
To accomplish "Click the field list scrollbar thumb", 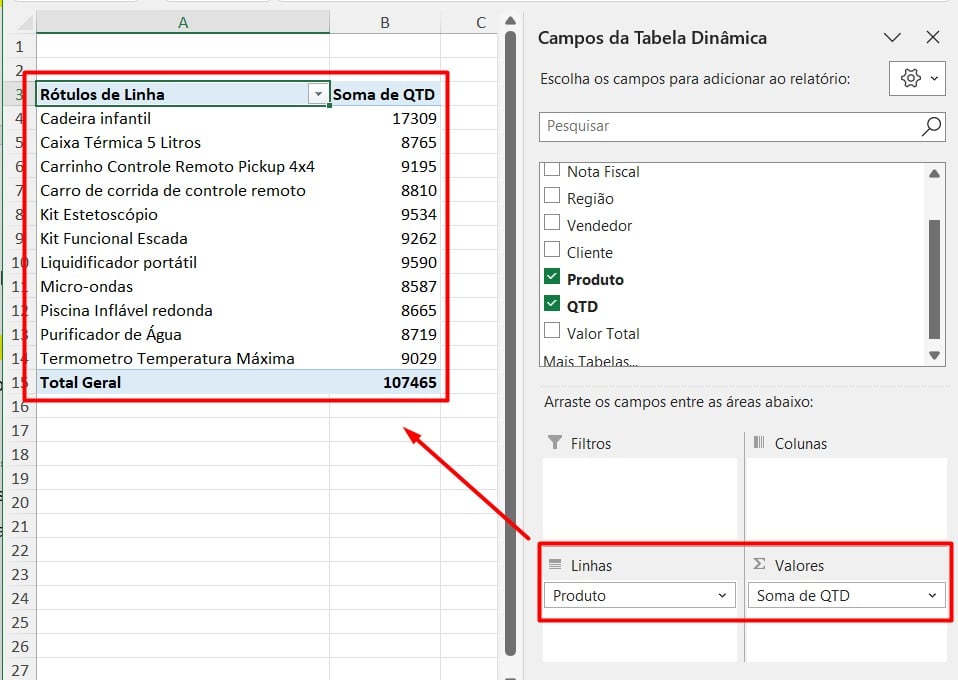I will 934,279.
